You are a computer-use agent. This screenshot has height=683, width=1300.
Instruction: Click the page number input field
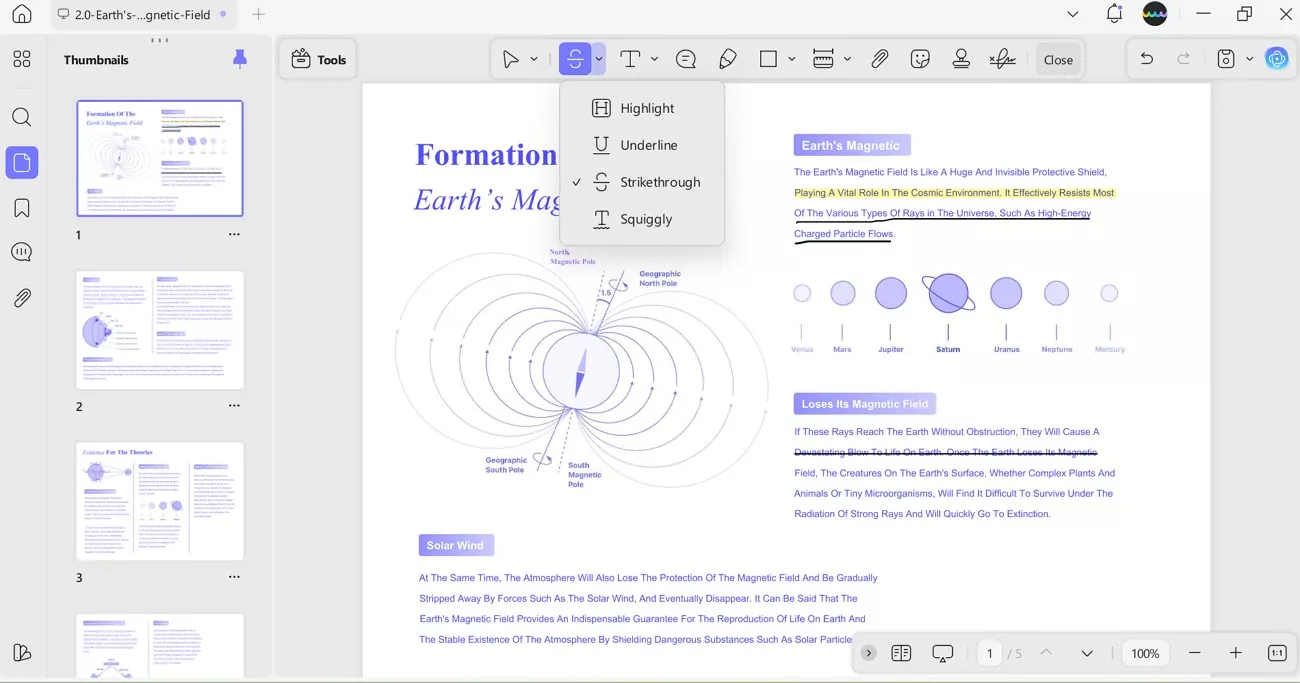(x=989, y=653)
